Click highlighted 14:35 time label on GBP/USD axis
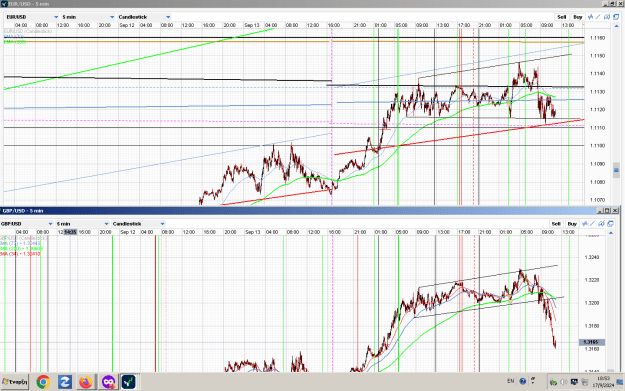 point(70,232)
